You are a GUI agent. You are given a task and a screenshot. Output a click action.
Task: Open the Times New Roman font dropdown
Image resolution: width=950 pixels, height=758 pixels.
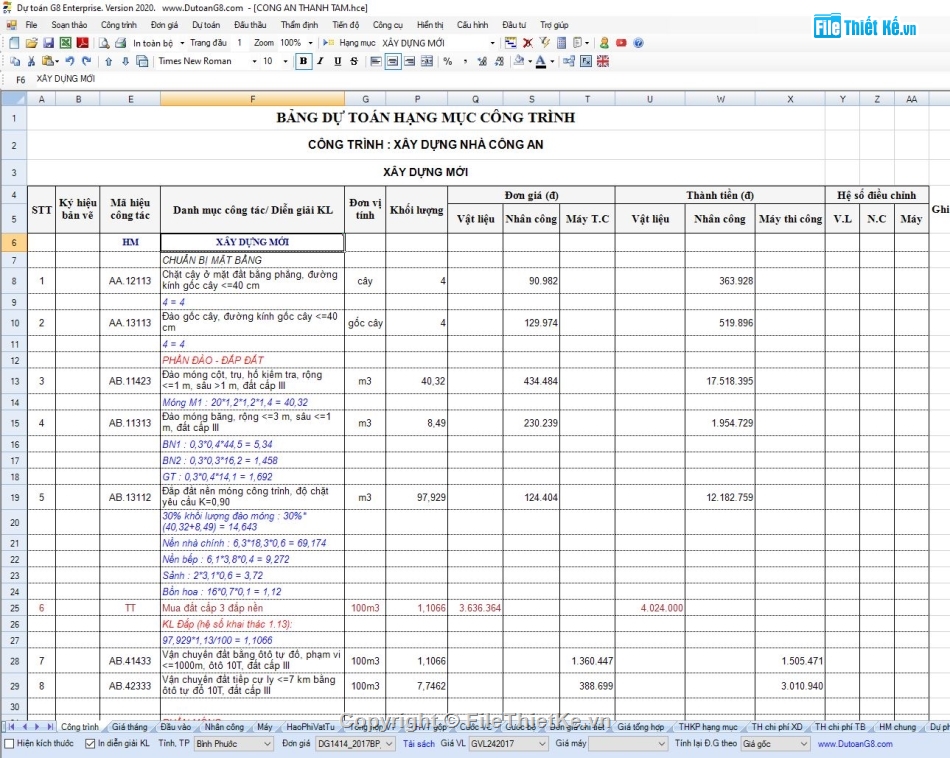254,61
